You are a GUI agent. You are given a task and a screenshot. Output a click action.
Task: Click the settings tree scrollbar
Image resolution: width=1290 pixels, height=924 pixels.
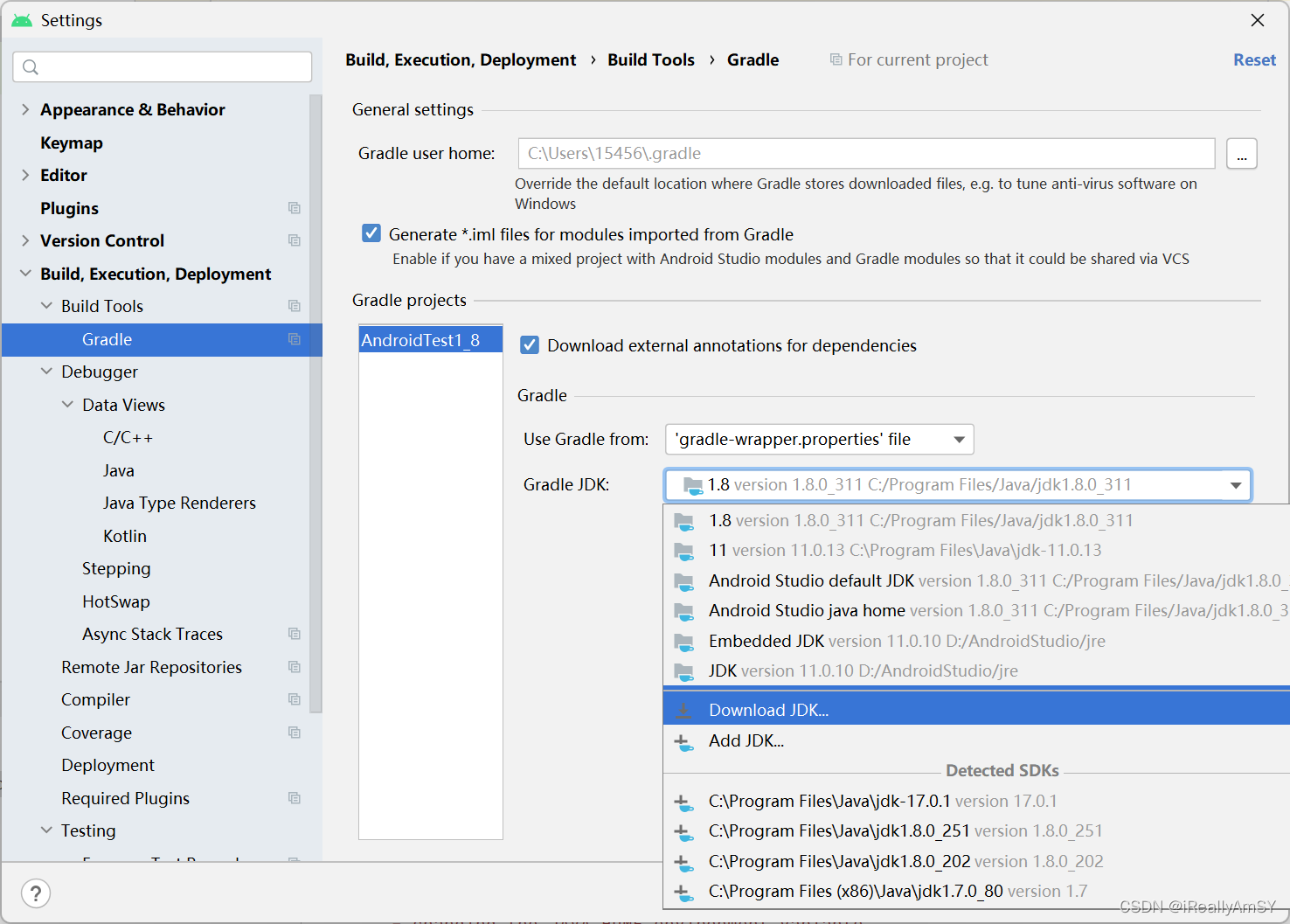click(316, 402)
